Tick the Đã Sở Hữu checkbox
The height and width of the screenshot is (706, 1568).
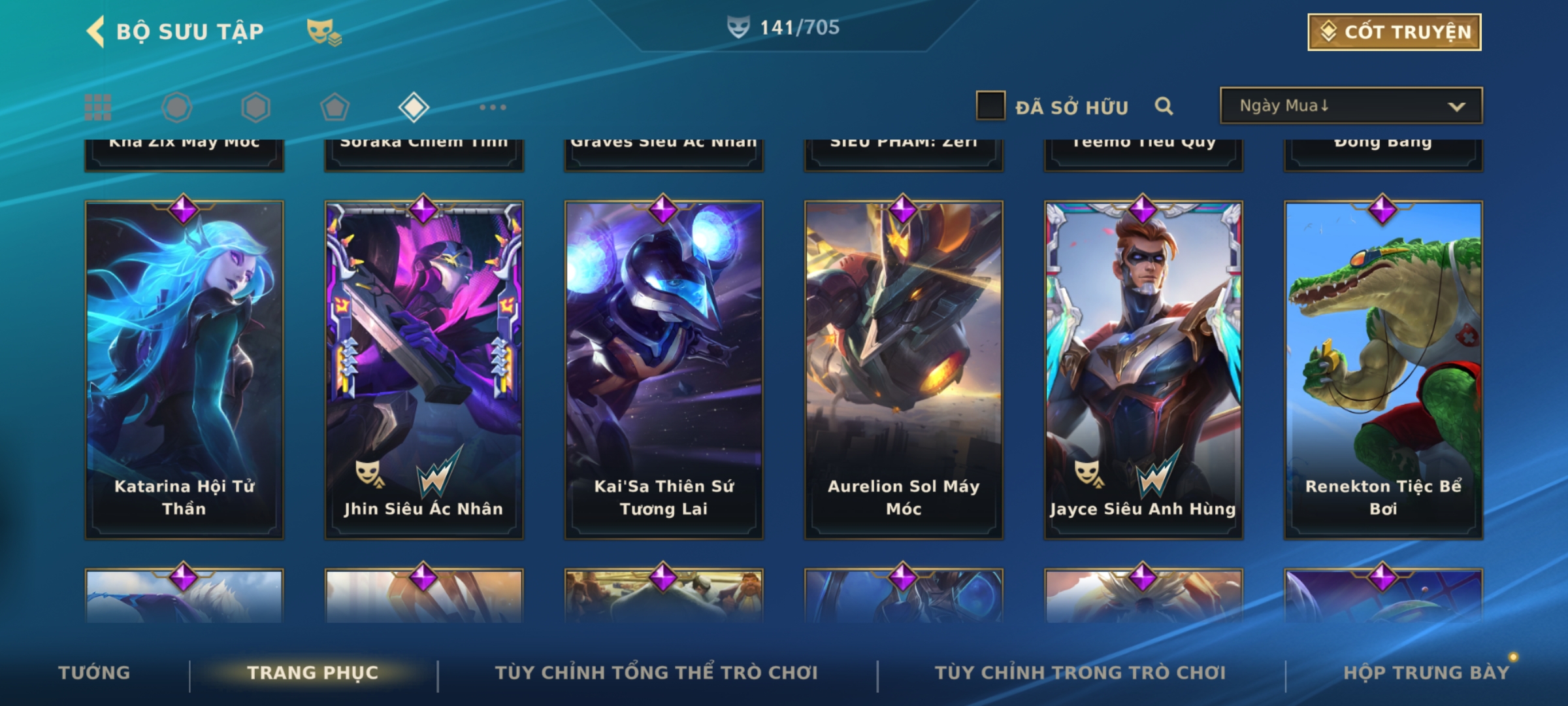990,105
